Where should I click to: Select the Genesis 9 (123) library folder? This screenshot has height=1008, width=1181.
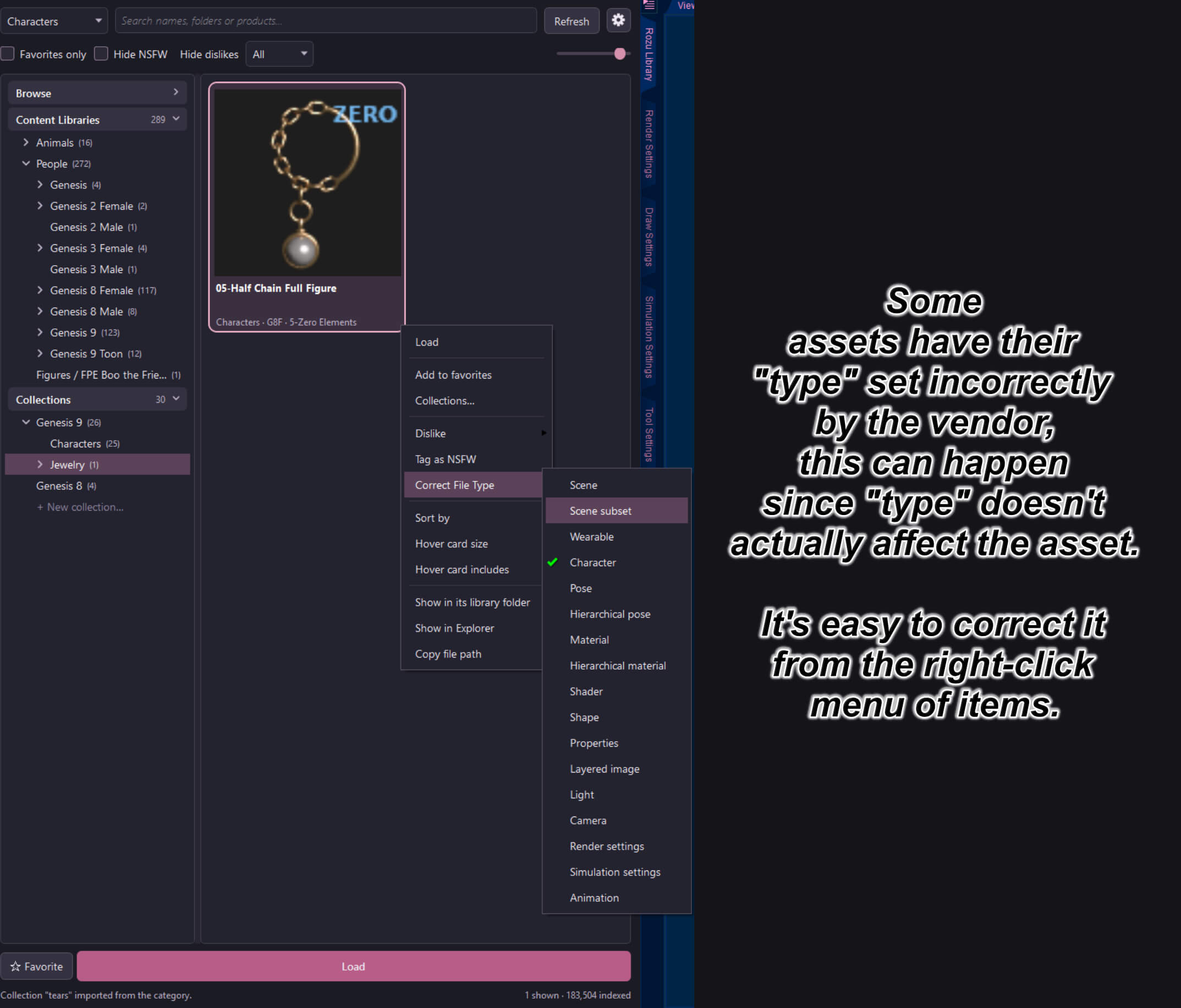85,332
